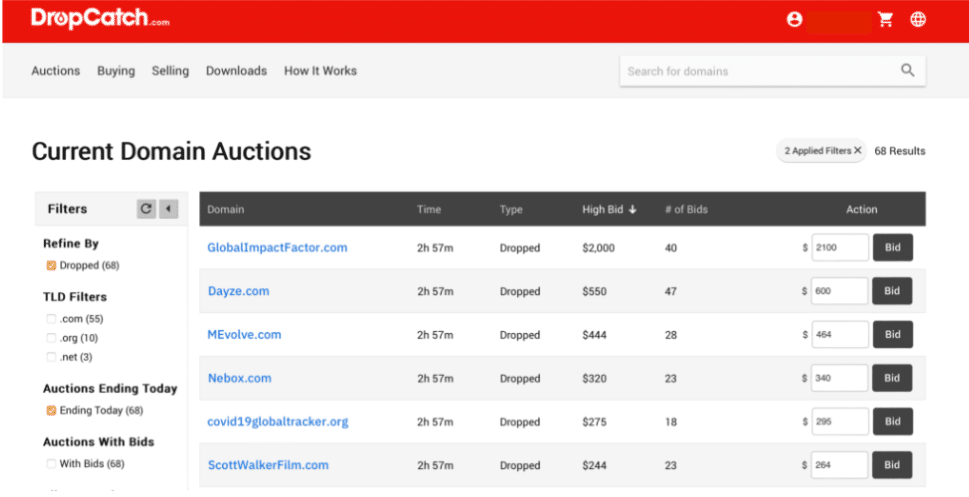Screen dimensions: 969x497
Task: Click the 40 bids count cell
Action: click(671, 248)
